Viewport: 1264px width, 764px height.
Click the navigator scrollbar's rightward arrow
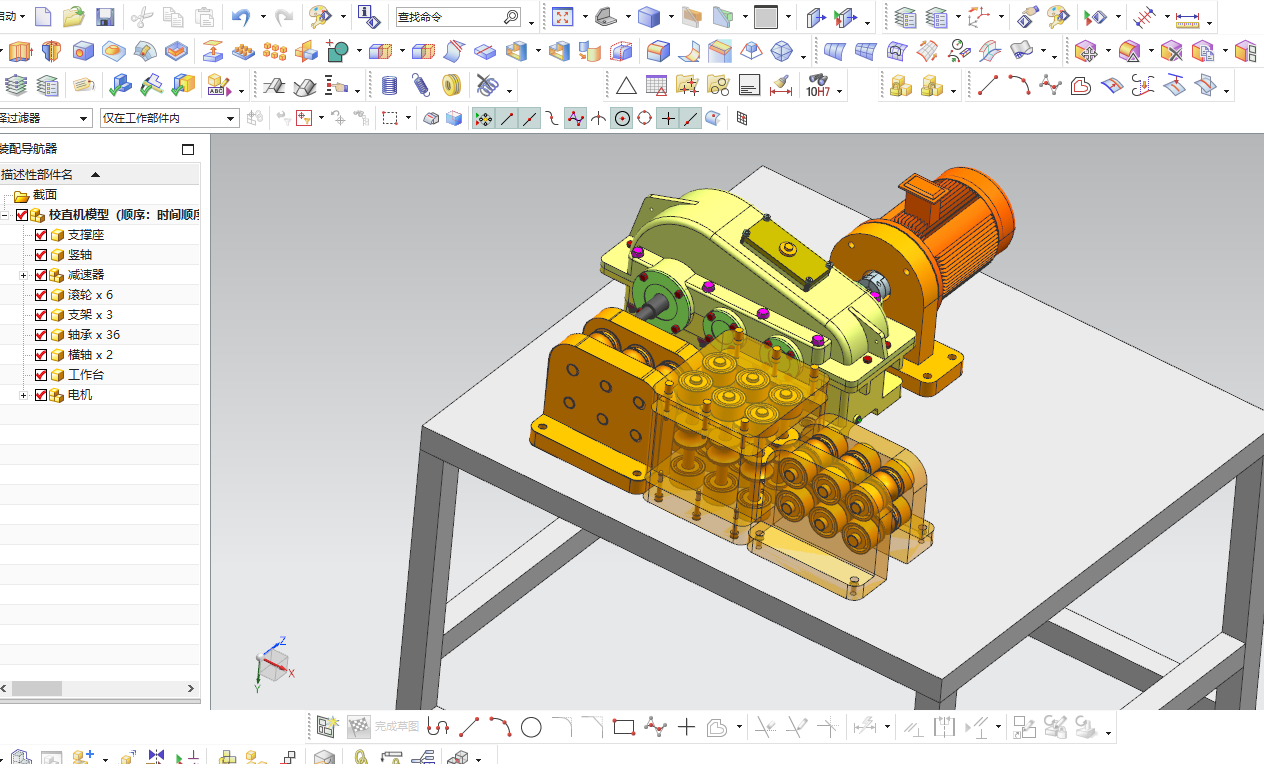coord(191,689)
